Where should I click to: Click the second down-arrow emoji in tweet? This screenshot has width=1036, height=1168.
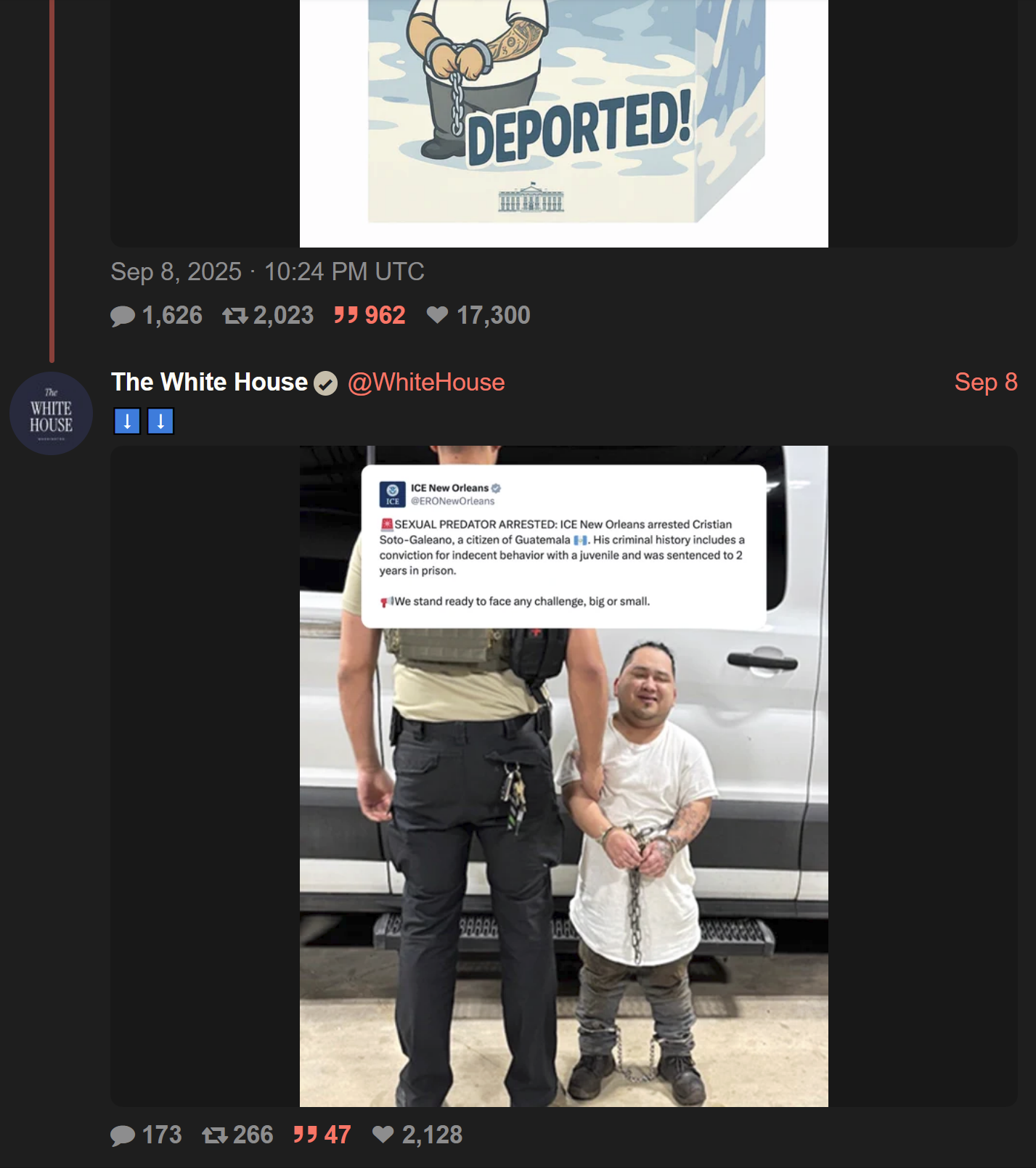(160, 421)
